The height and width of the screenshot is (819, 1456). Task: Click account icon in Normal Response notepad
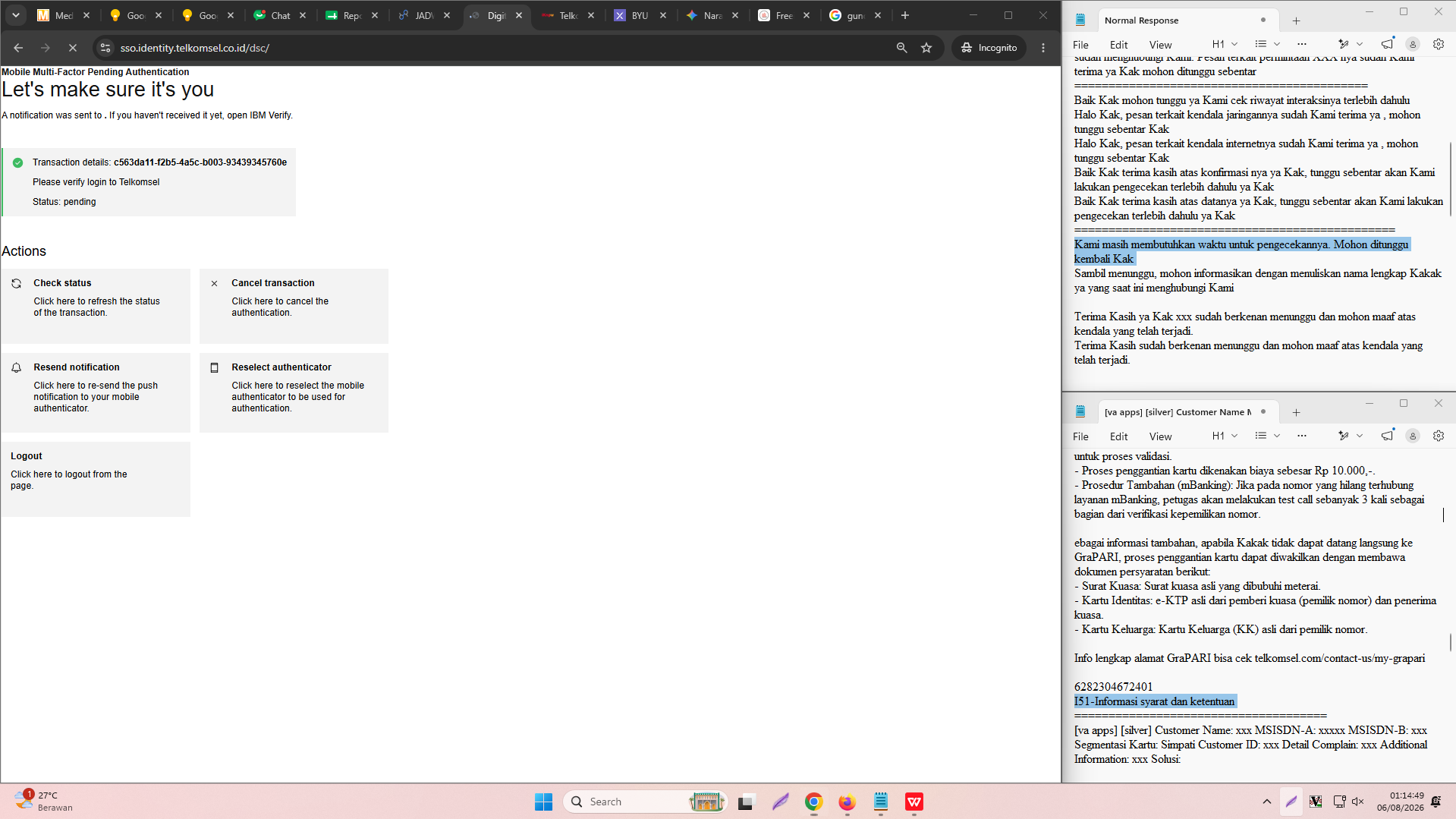[x=1412, y=44]
